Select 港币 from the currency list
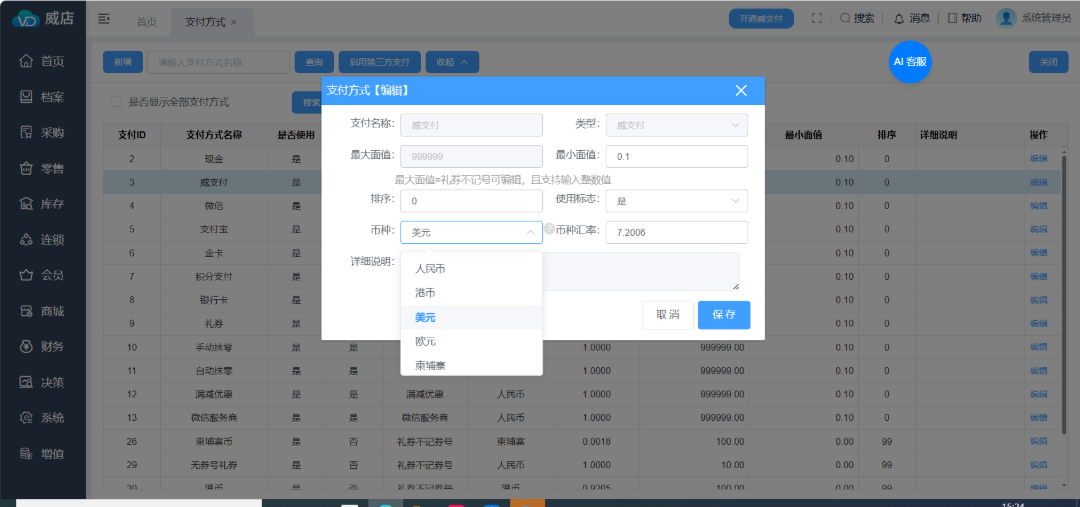1080x507 pixels. [426, 293]
